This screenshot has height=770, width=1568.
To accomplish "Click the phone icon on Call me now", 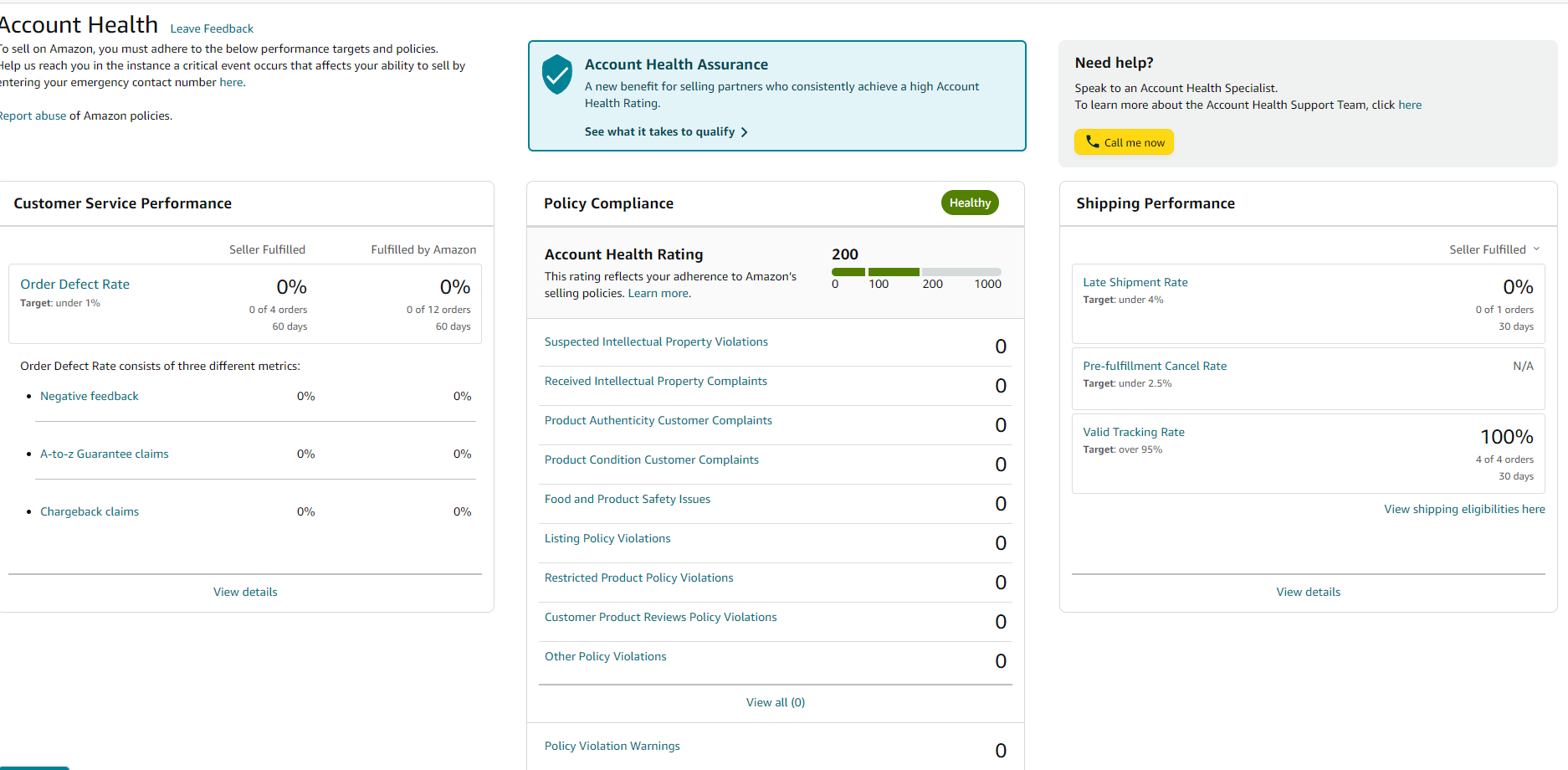I will point(1092,141).
